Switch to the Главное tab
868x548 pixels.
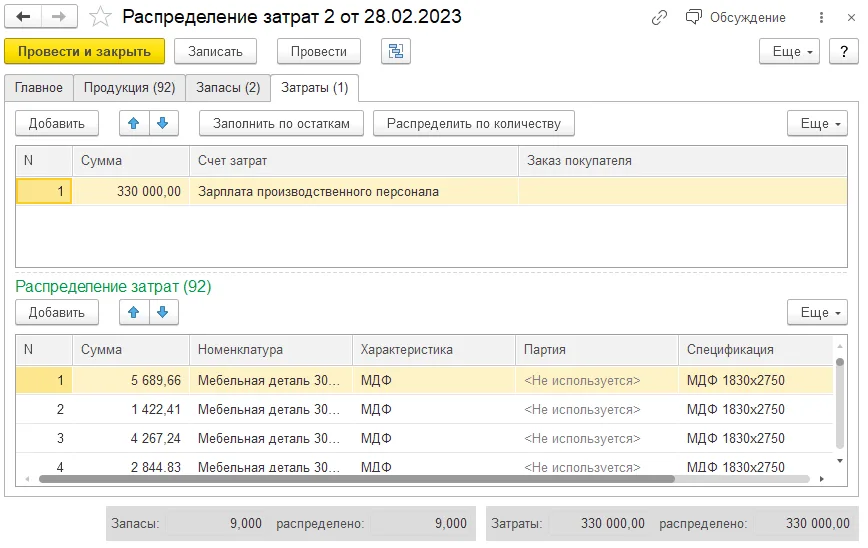click(x=39, y=88)
